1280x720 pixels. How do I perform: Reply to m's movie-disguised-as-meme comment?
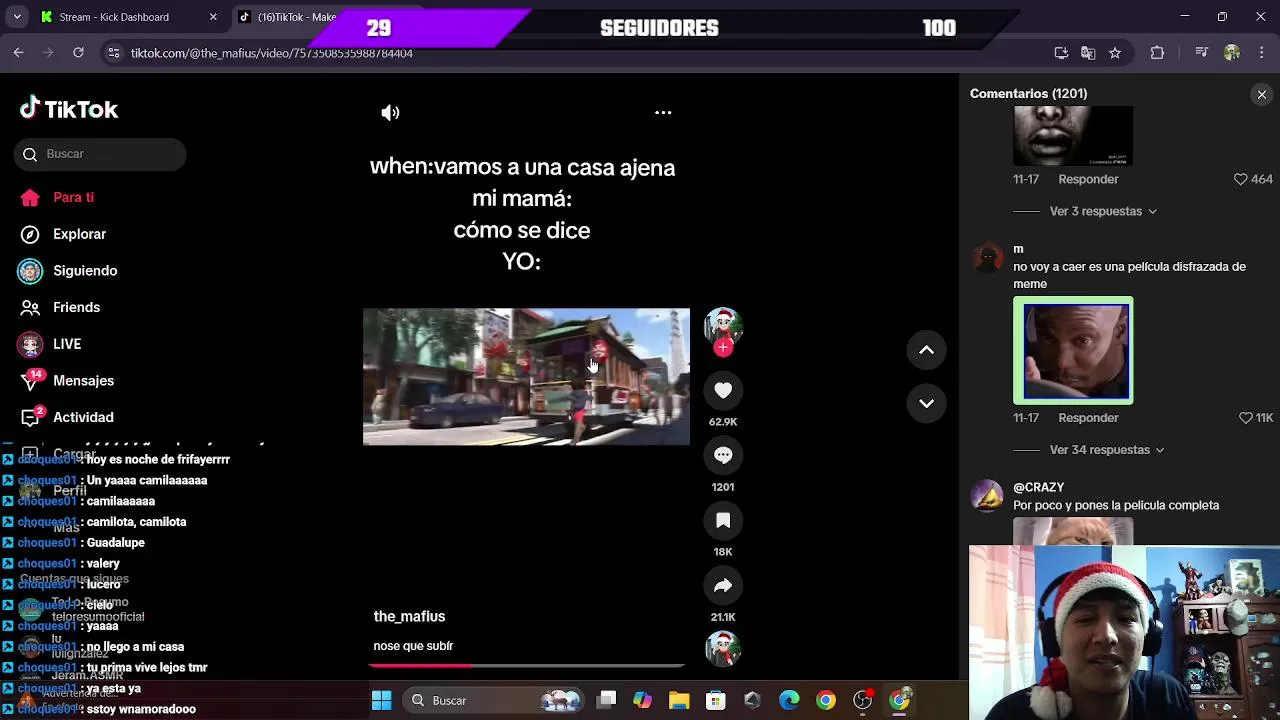1088,418
